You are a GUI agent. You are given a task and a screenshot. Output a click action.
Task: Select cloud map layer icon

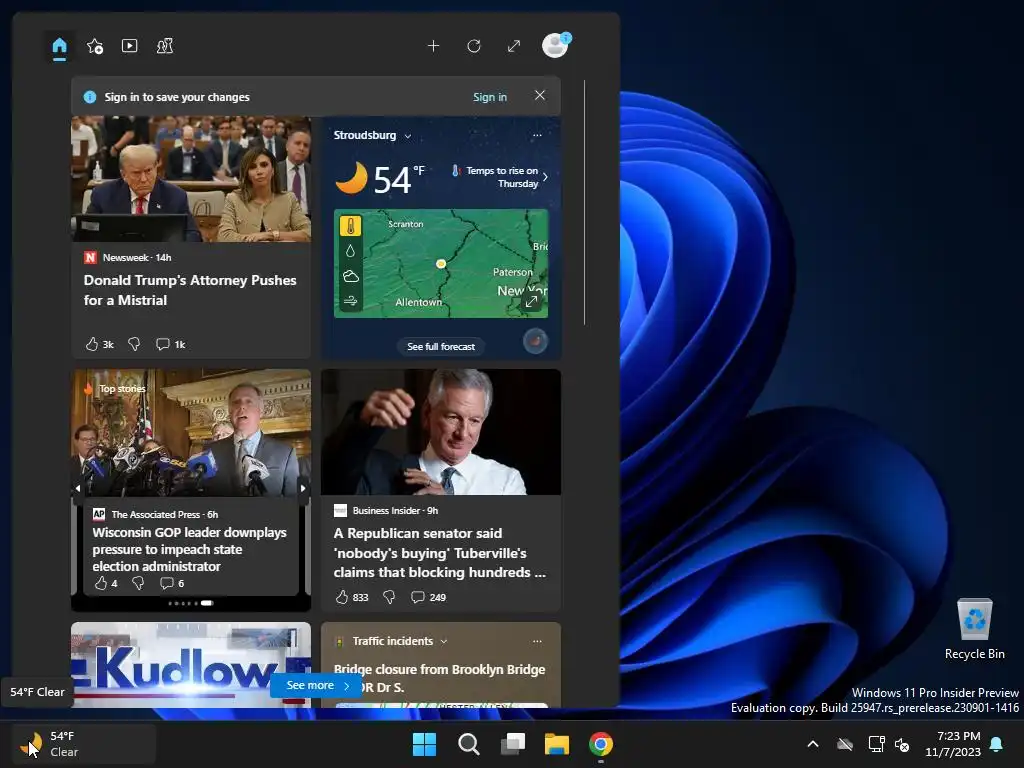(351, 276)
